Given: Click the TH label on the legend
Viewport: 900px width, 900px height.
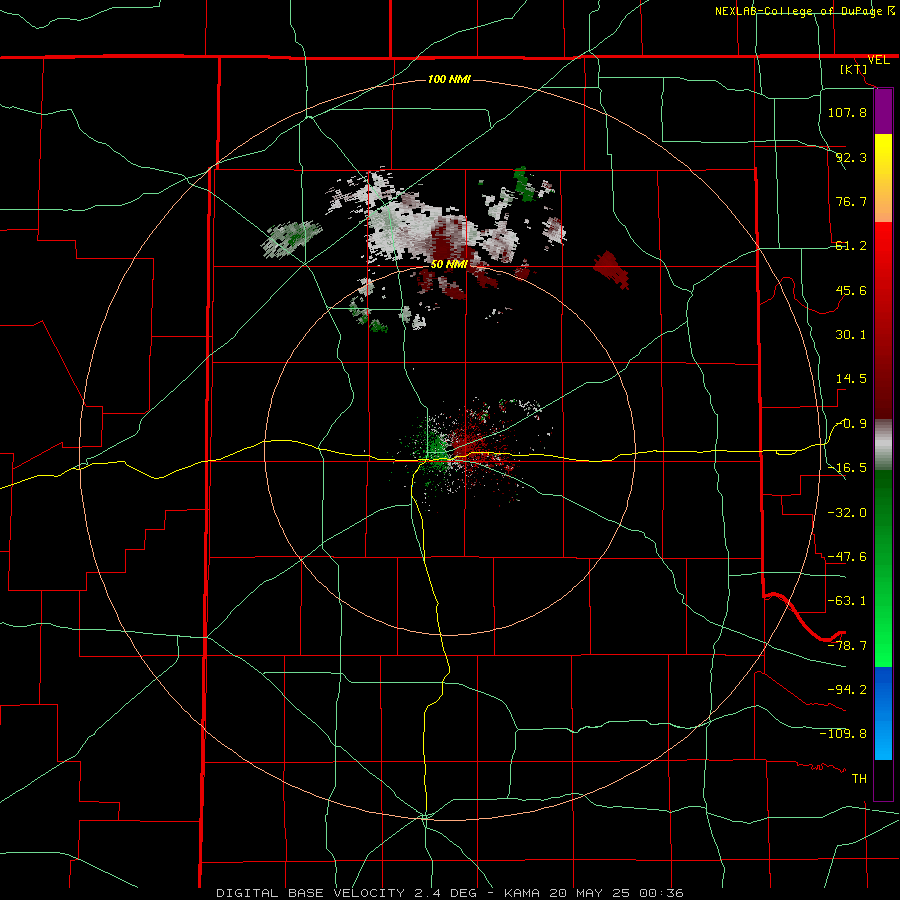Looking at the screenshot, I should [859, 778].
